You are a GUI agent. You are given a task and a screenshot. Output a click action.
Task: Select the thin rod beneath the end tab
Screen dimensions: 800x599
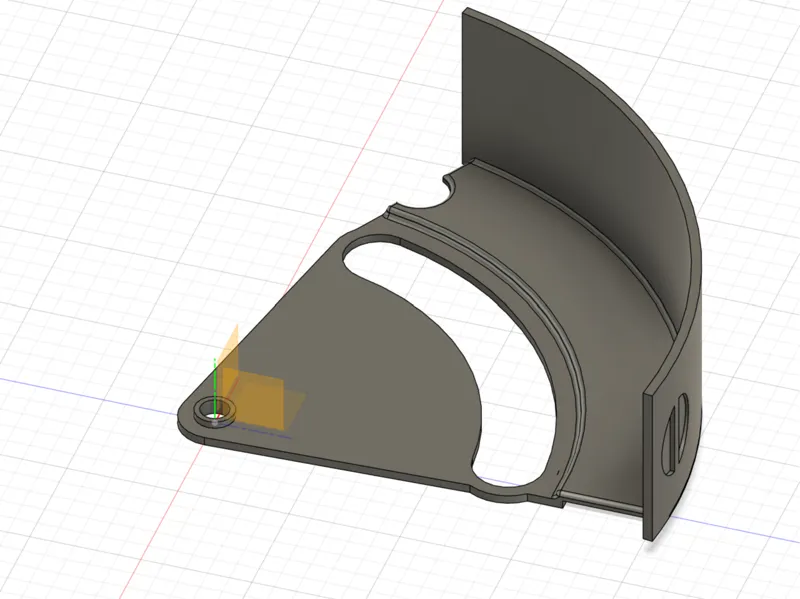[603, 500]
